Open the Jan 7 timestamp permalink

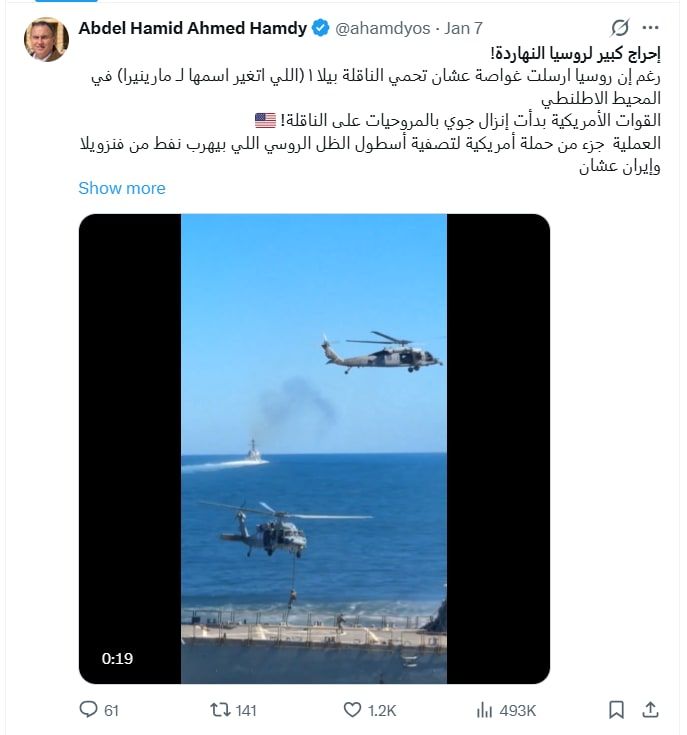tap(463, 28)
